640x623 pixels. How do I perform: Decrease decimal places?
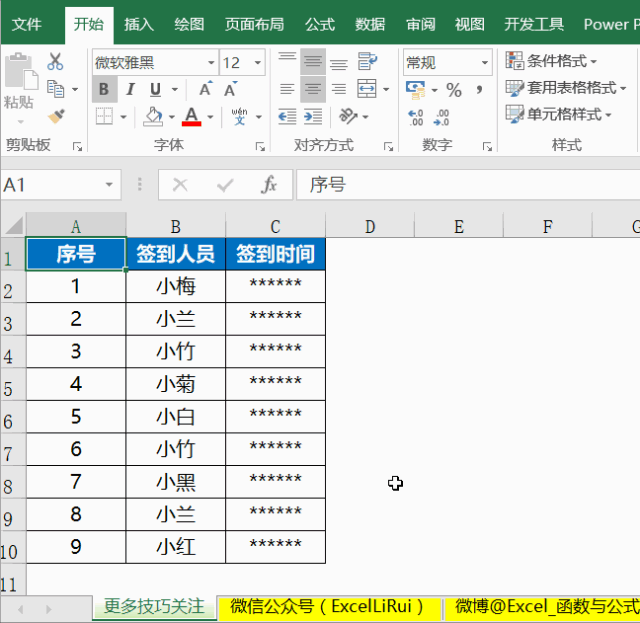(442, 118)
